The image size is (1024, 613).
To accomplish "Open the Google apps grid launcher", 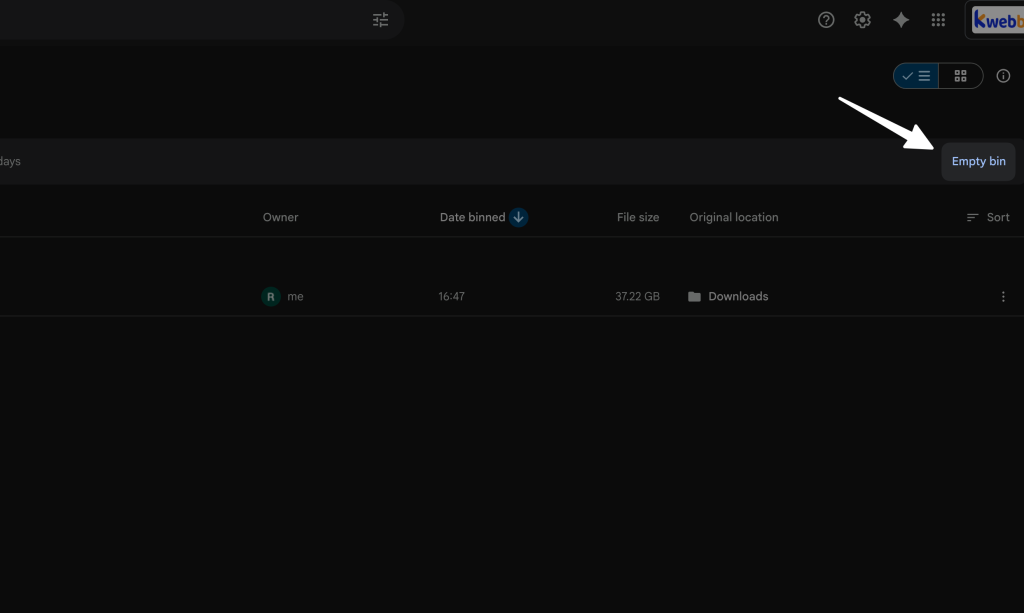I will pyautogui.click(x=938, y=19).
